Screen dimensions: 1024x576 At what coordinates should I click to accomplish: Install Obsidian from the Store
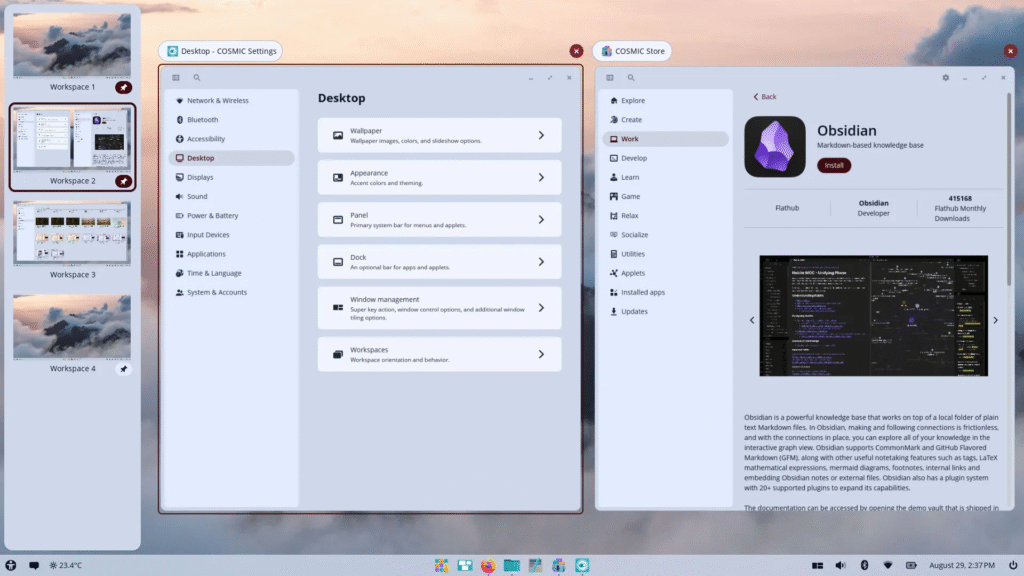836,165
